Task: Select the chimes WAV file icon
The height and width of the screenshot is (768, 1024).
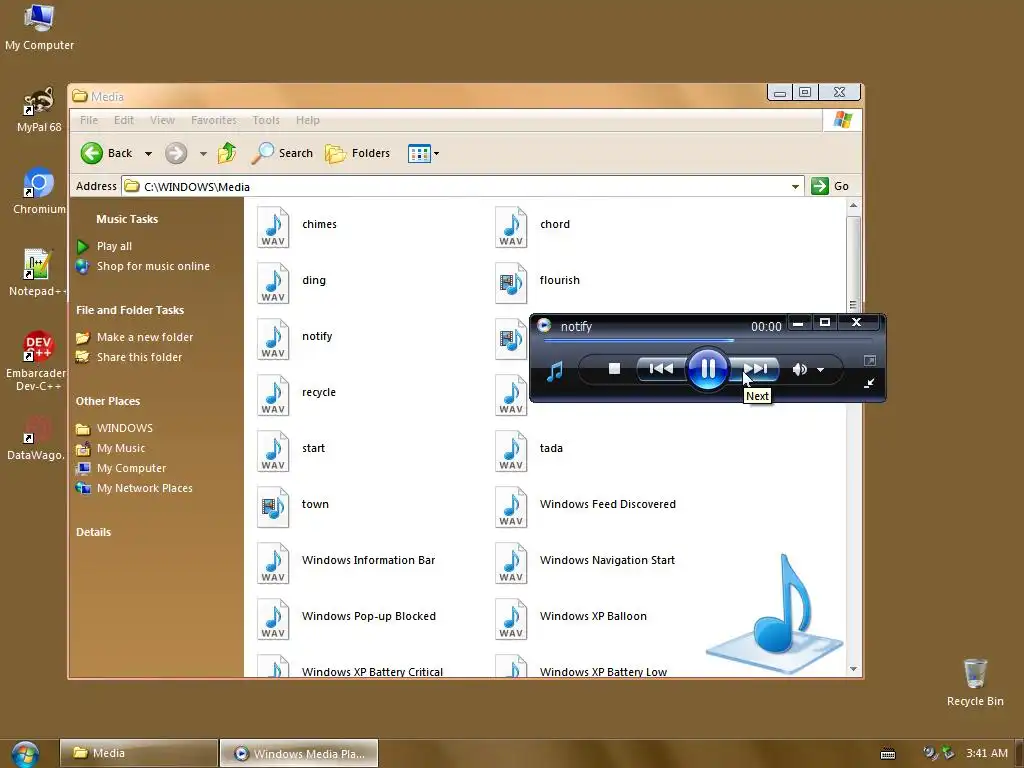Action: (273, 227)
